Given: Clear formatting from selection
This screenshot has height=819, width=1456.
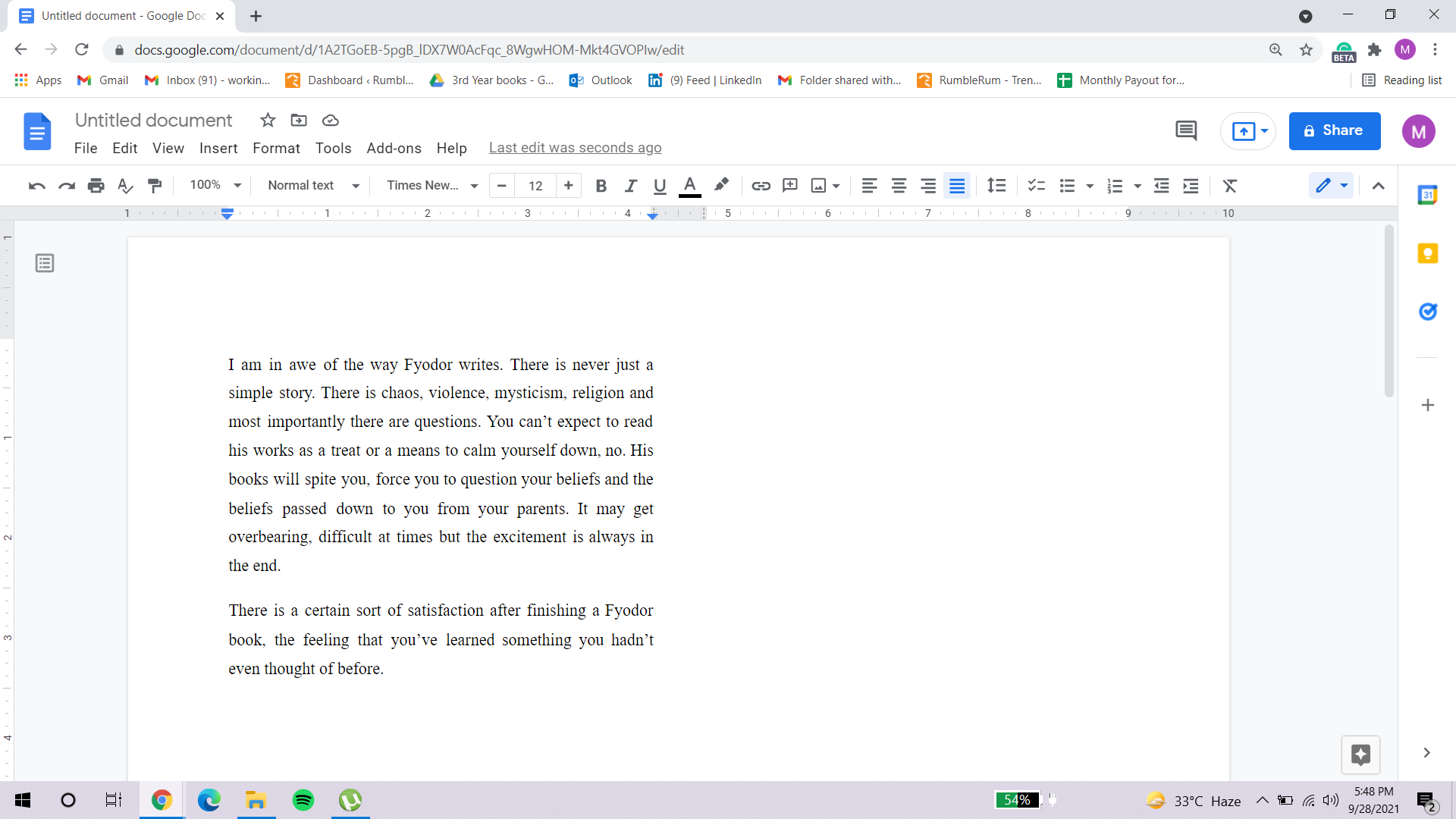Looking at the screenshot, I should 1230,186.
